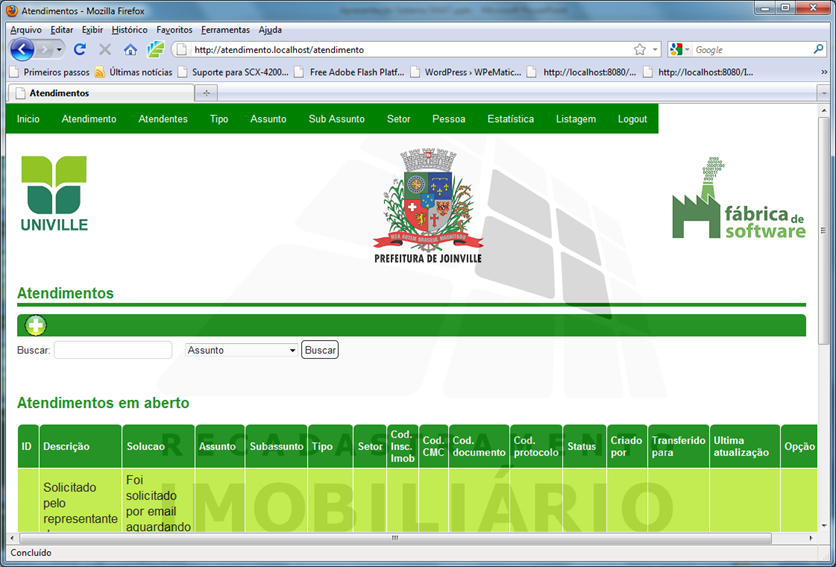The width and height of the screenshot is (836, 567).
Task: Open the navigation history dropdown arrow
Action: tap(59, 50)
